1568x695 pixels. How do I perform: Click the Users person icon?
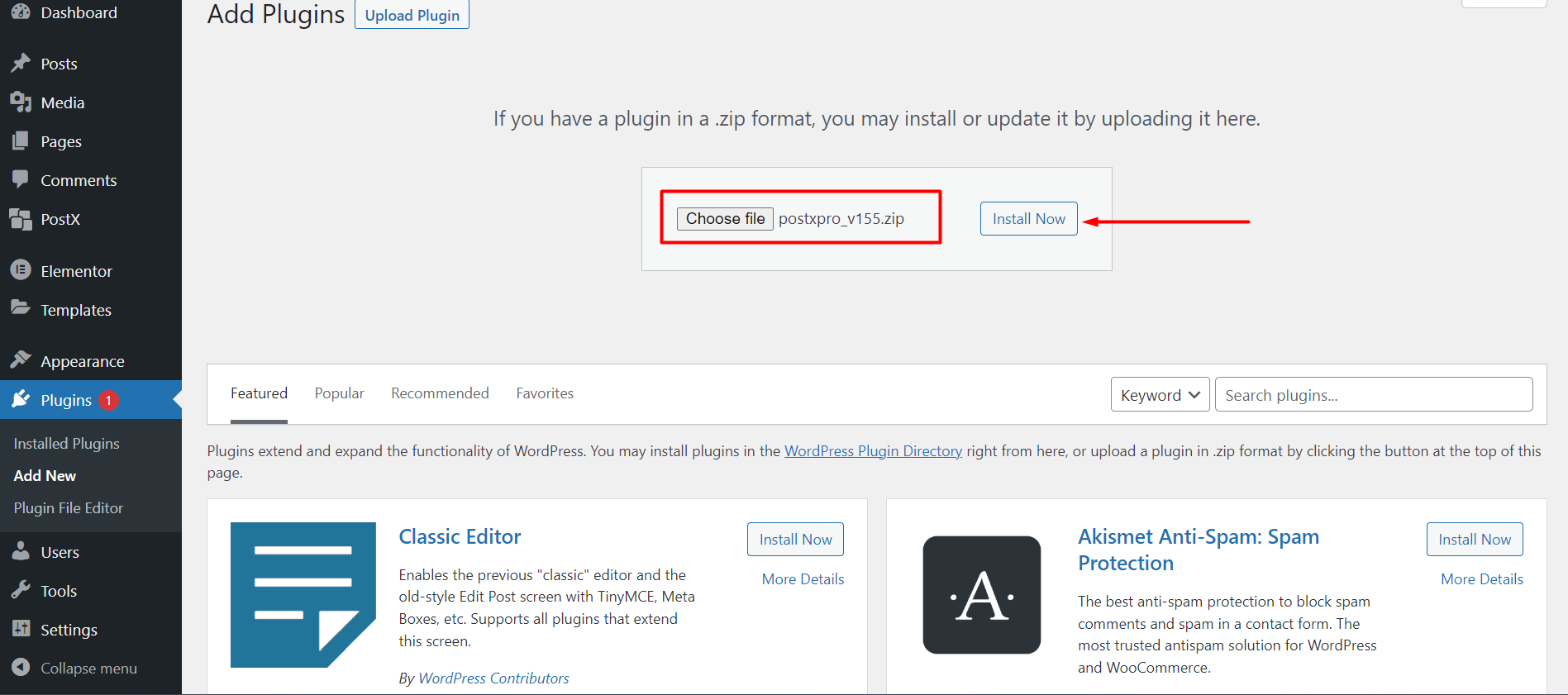(x=21, y=550)
